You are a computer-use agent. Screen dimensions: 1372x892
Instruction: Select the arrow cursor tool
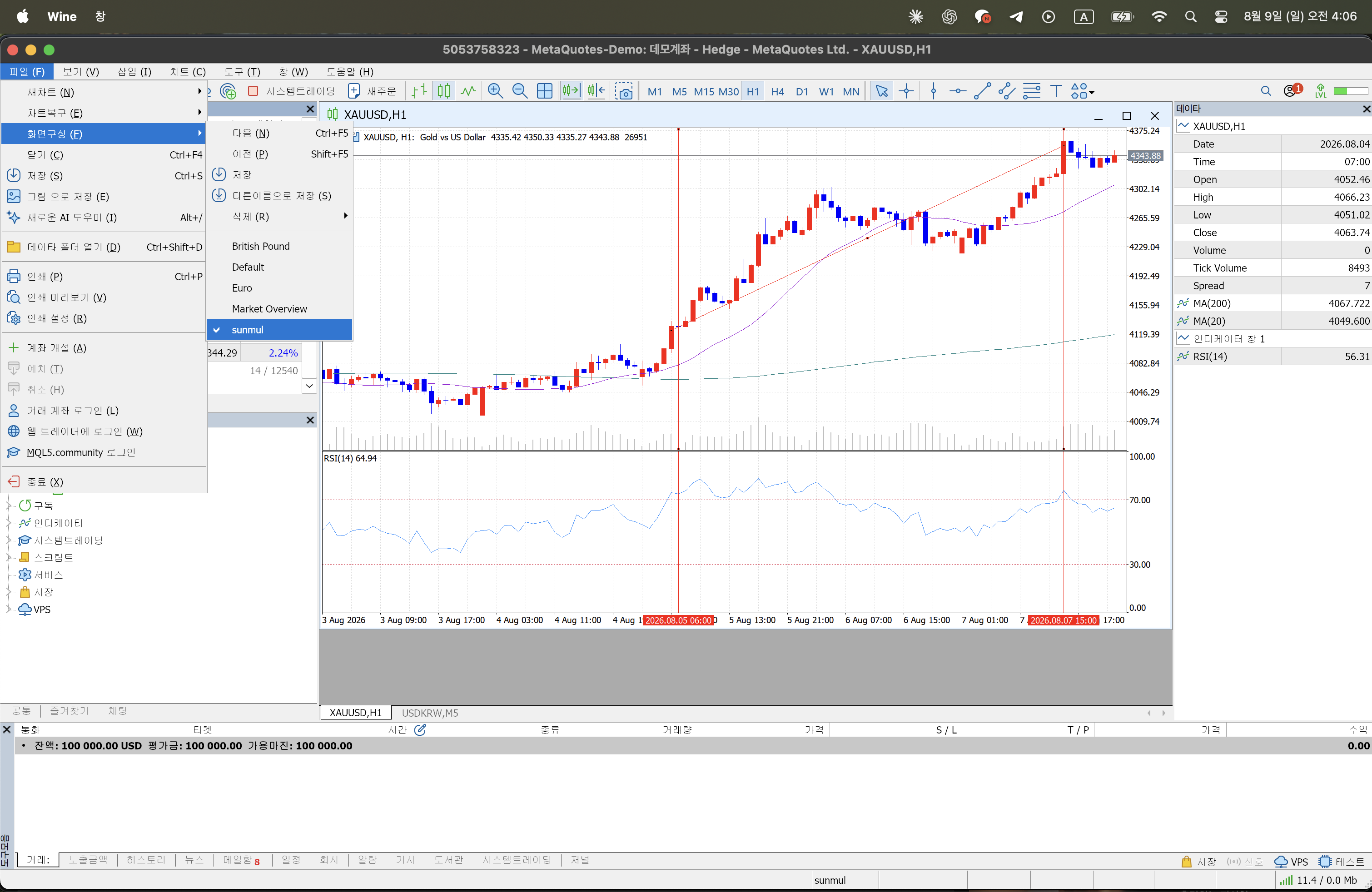pos(881,91)
